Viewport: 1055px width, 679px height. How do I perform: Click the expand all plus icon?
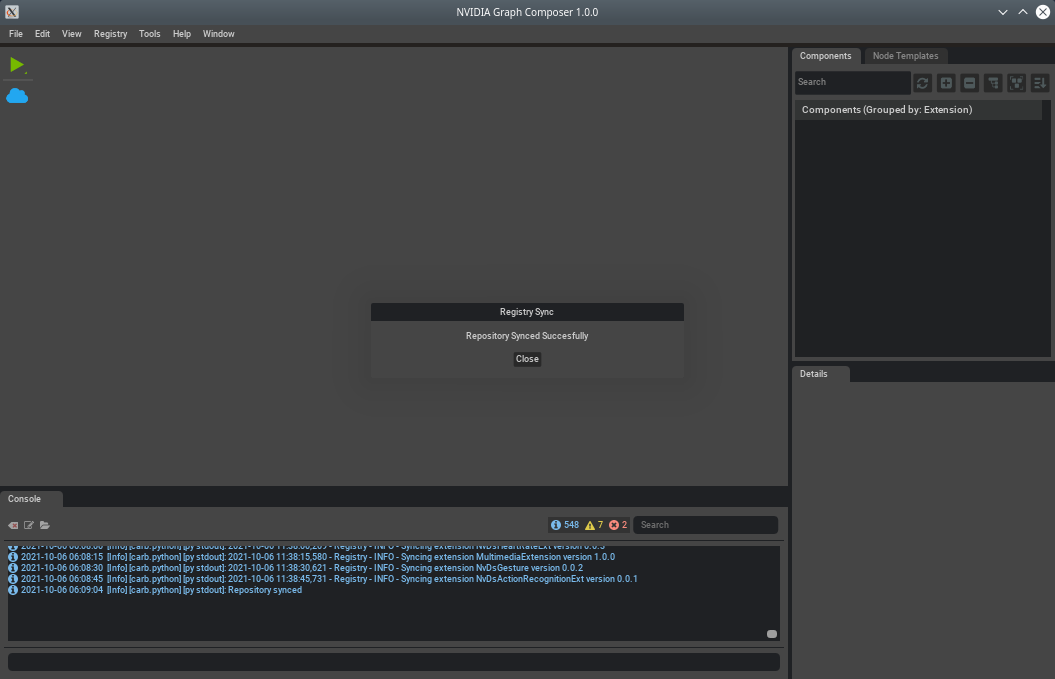[x=946, y=83]
